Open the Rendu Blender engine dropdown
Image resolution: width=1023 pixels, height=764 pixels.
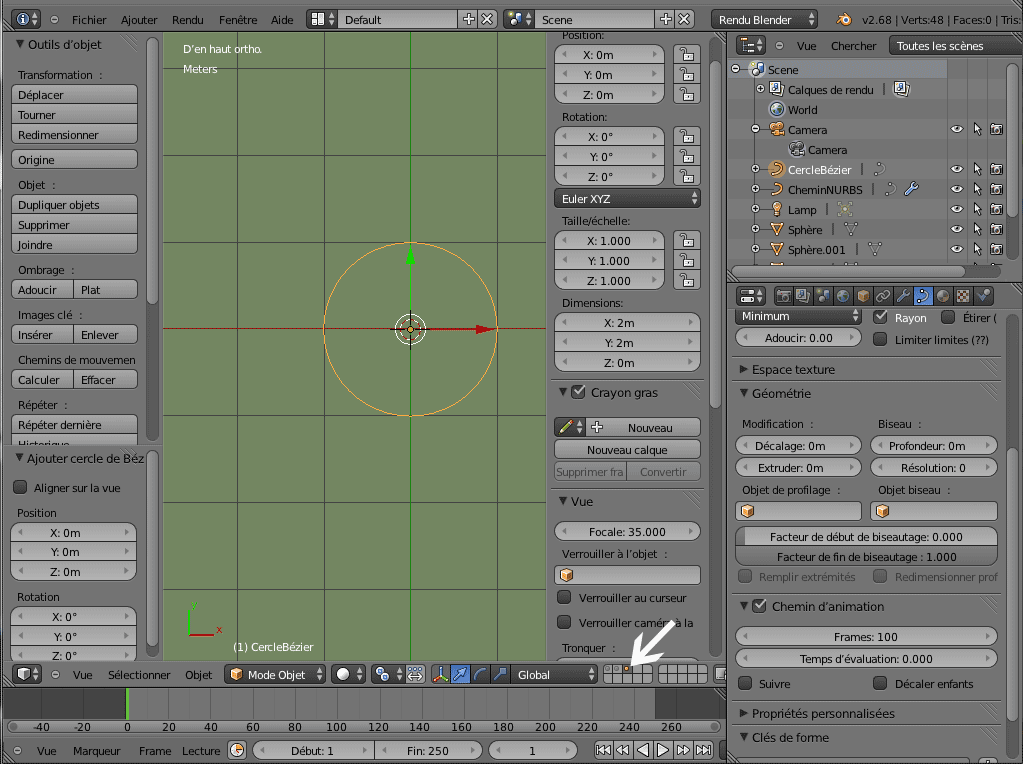(764, 20)
